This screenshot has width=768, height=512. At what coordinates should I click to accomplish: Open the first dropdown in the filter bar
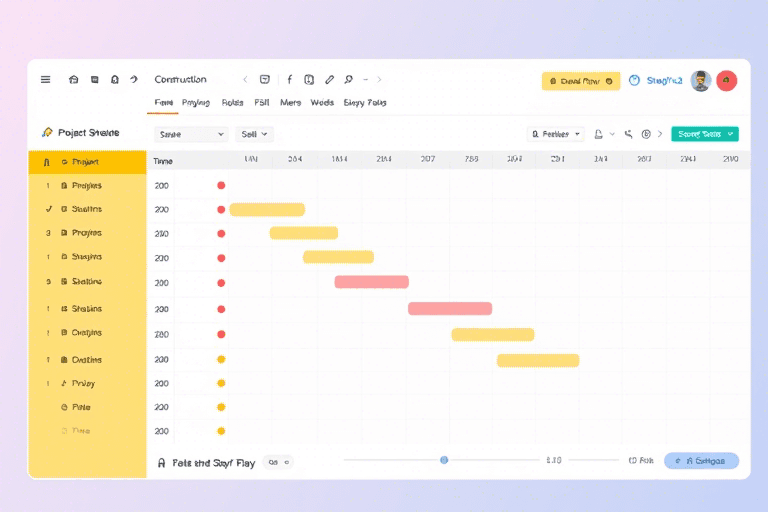[x=192, y=134]
